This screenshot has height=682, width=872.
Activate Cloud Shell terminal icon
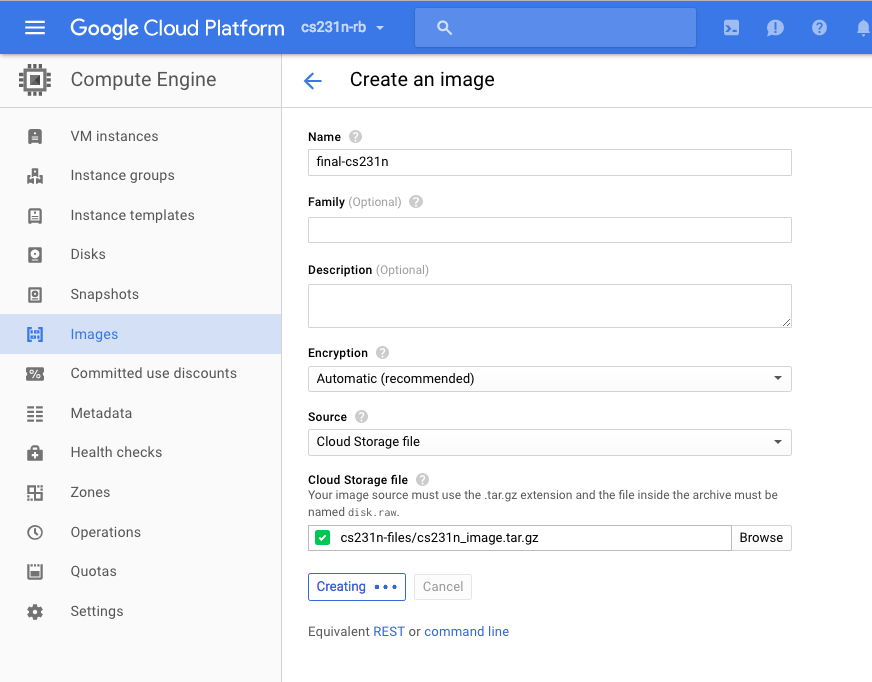[731, 28]
